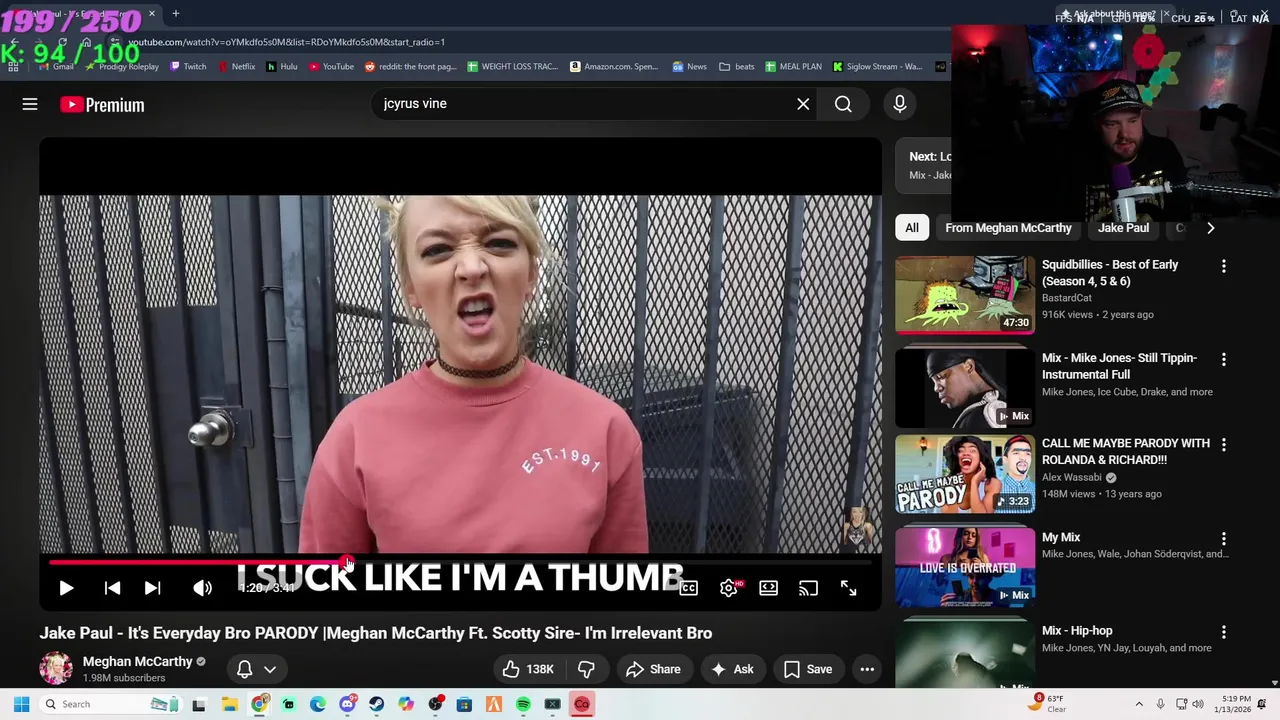Toggle closed captions on the player
Screen dimensions: 1280x720
[x=688, y=588]
